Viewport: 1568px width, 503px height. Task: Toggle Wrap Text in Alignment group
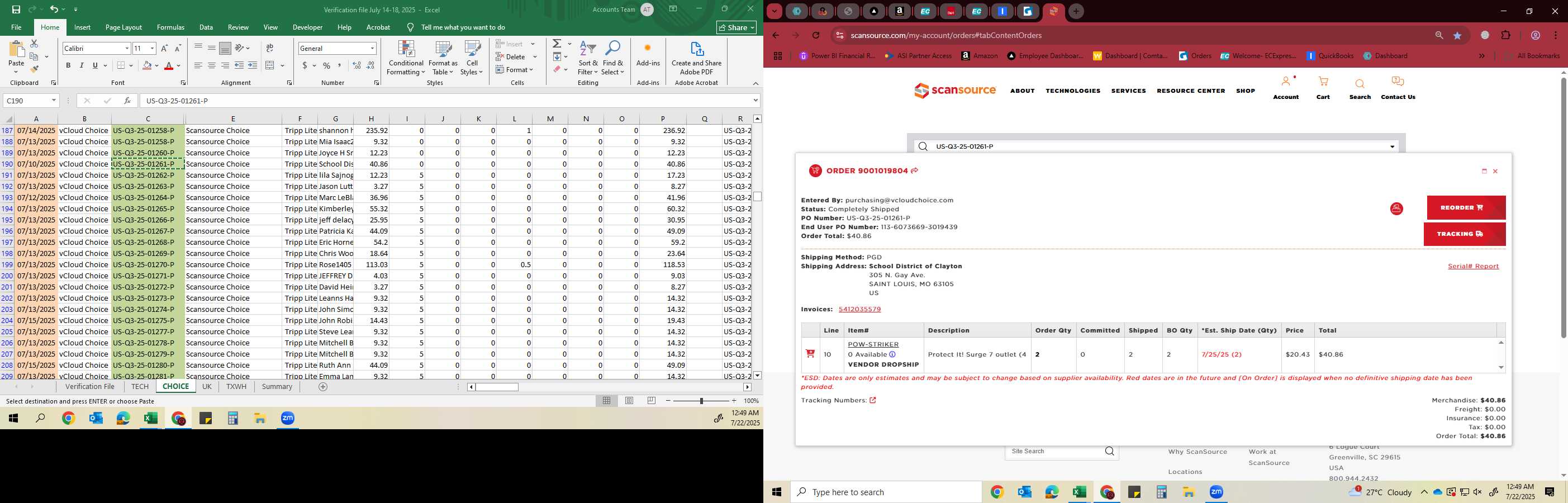[x=270, y=48]
